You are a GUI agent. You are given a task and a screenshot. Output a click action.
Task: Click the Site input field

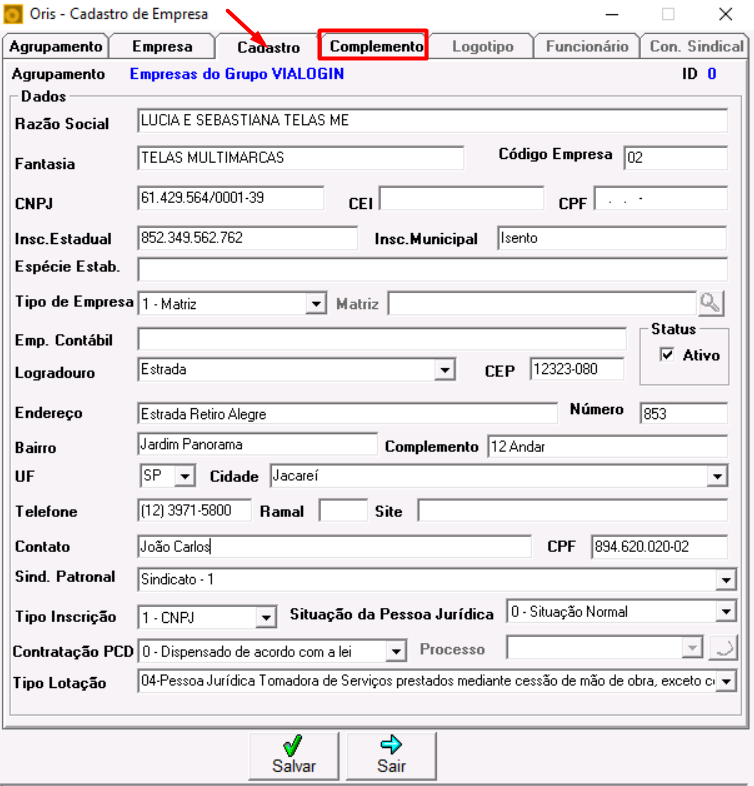pyautogui.click(x=573, y=511)
